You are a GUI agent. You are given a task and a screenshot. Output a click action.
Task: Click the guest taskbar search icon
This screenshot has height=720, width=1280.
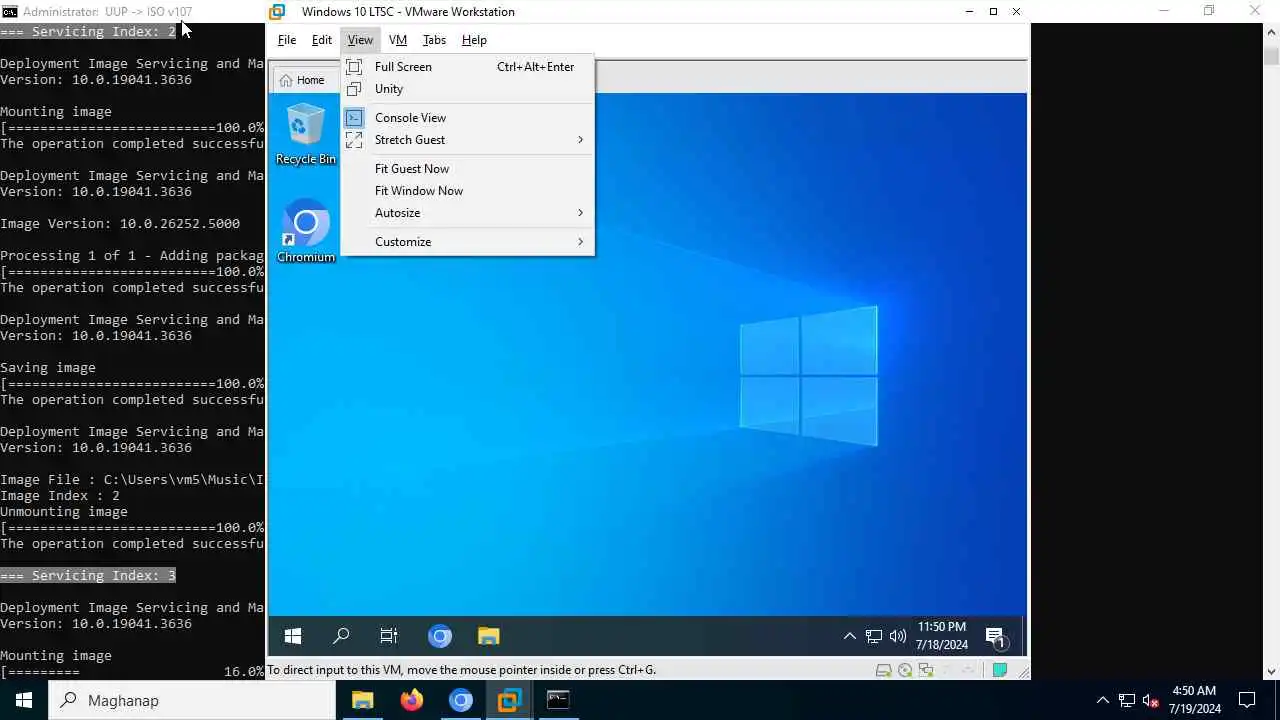click(x=341, y=636)
